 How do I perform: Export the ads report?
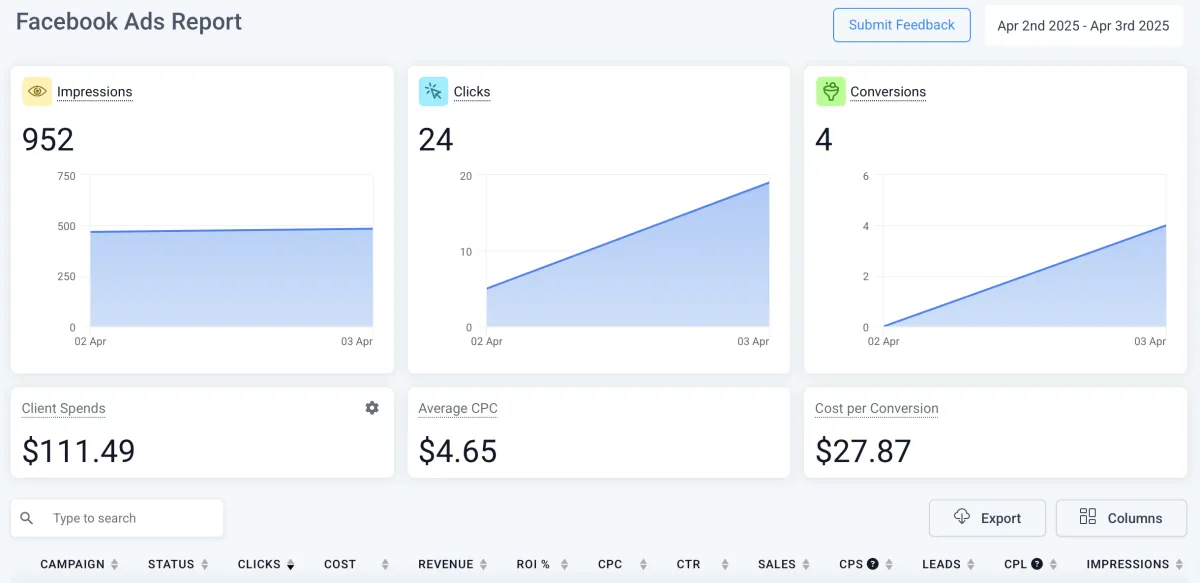tap(987, 518)
